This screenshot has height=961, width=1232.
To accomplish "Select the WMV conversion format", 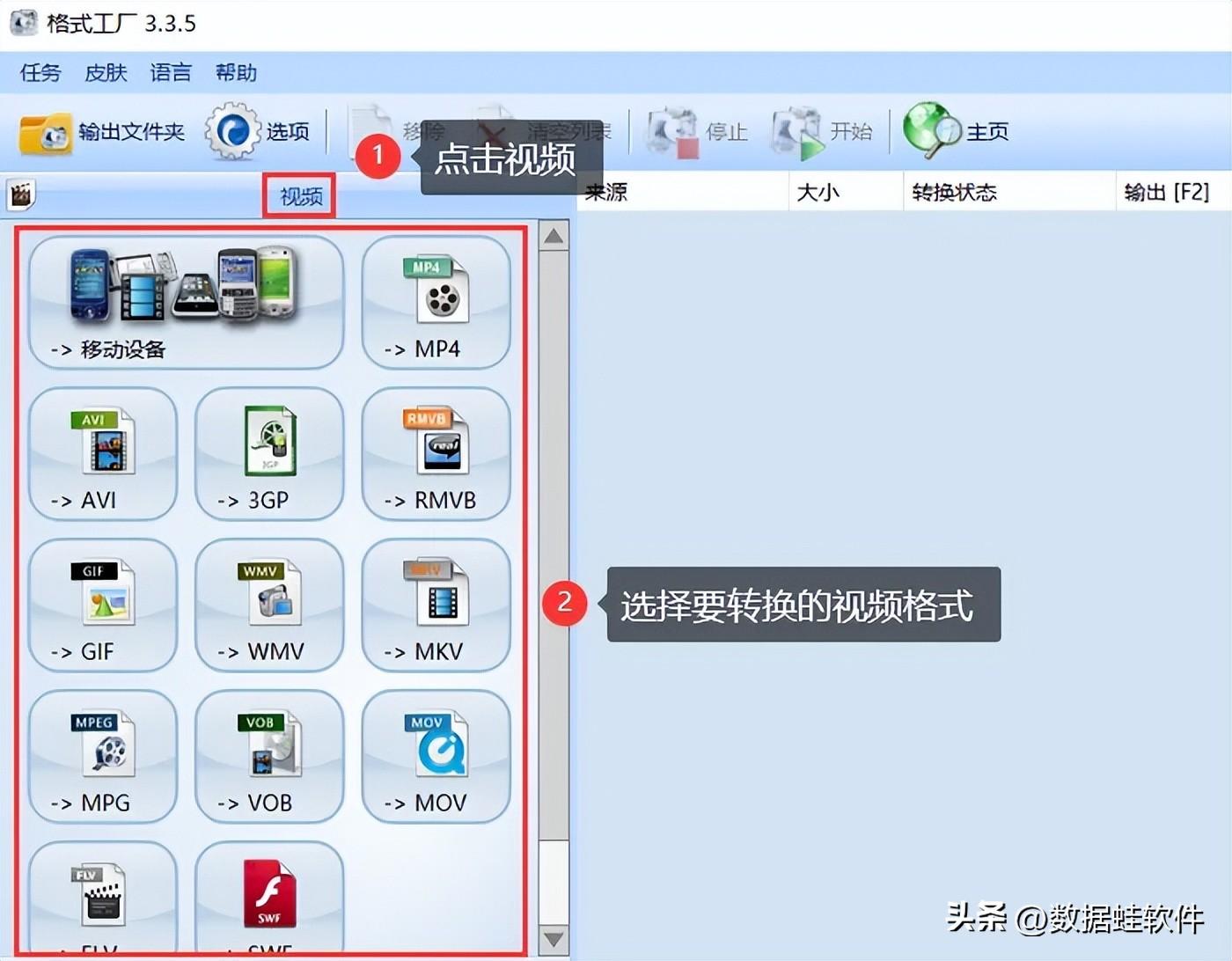I will pos(269,605).
